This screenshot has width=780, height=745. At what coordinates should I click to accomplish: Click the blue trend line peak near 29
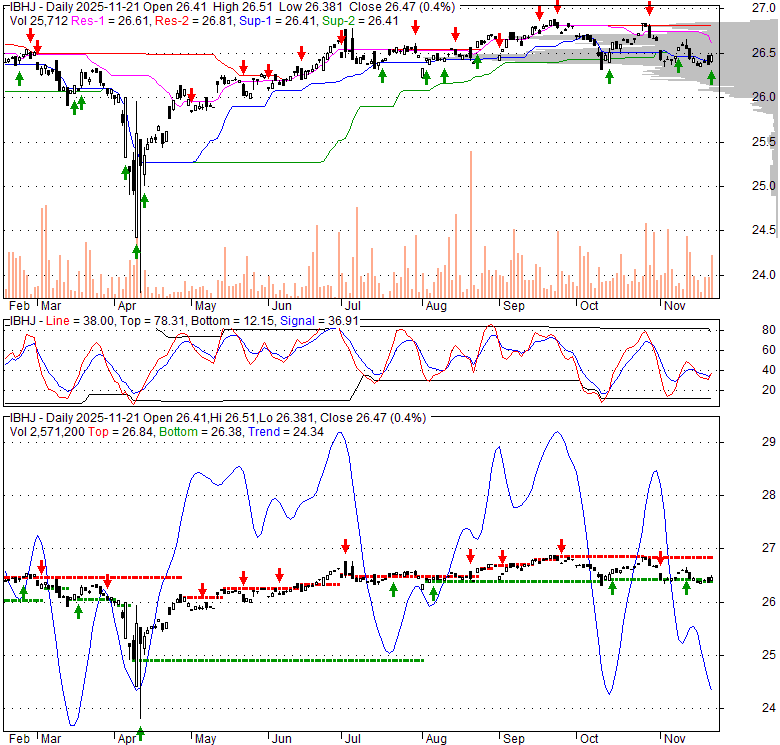(340, 434)
